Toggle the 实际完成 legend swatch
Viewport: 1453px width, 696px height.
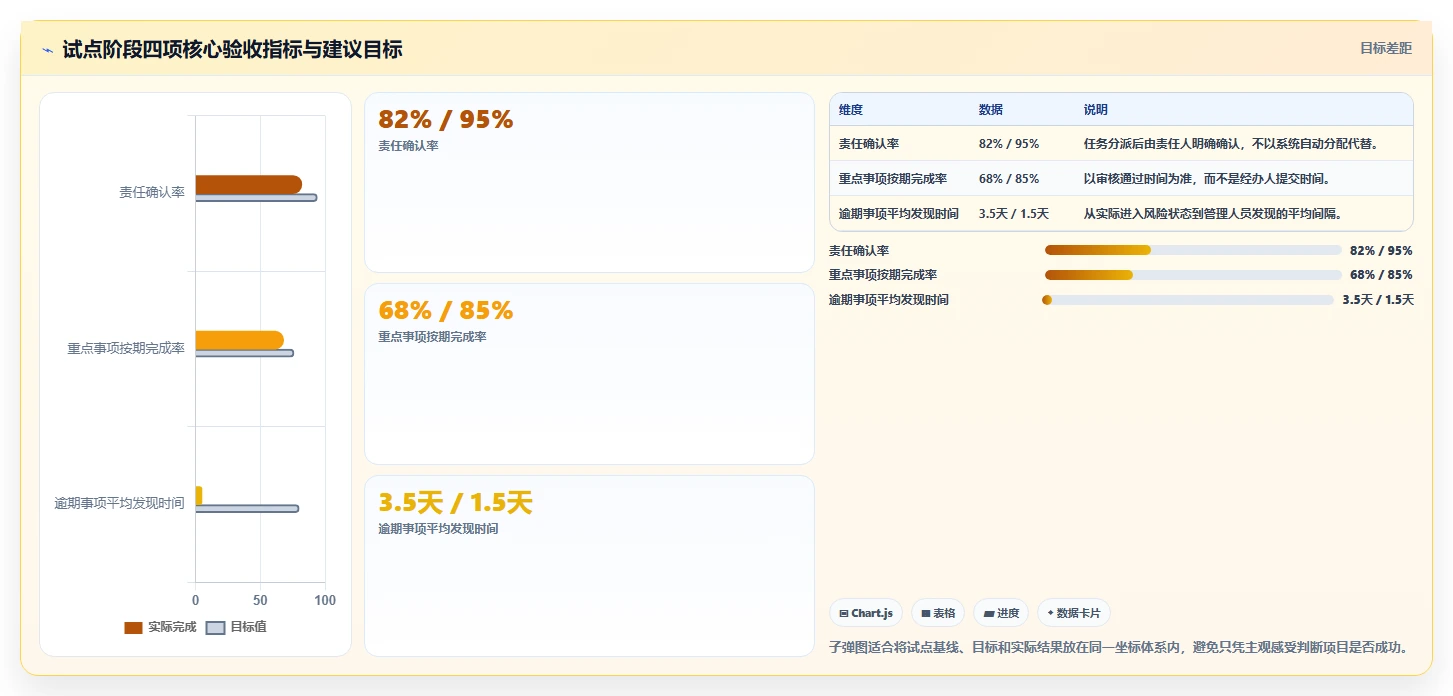click(x=133, y=628)
